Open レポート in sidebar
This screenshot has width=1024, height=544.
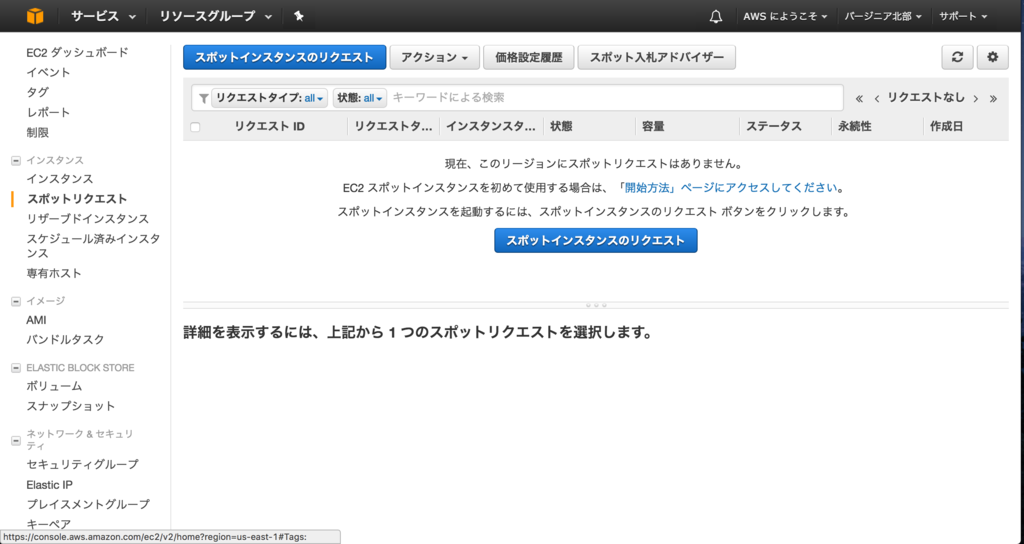pyautogui.click(x=48, y=112)
